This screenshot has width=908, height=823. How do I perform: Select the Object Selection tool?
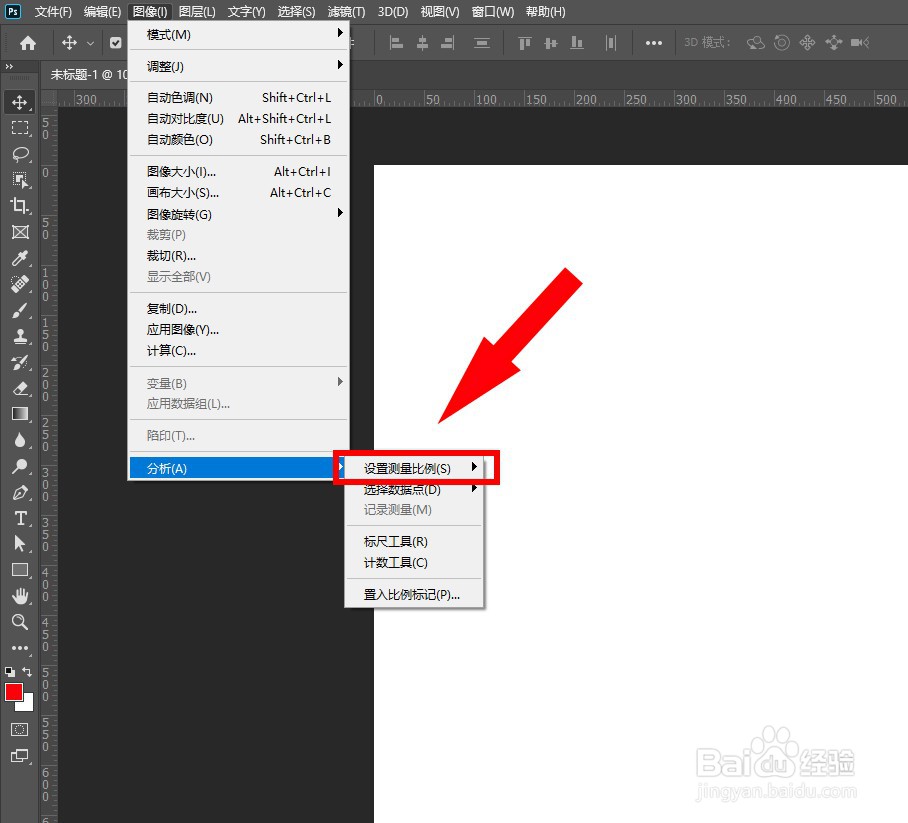20,180
